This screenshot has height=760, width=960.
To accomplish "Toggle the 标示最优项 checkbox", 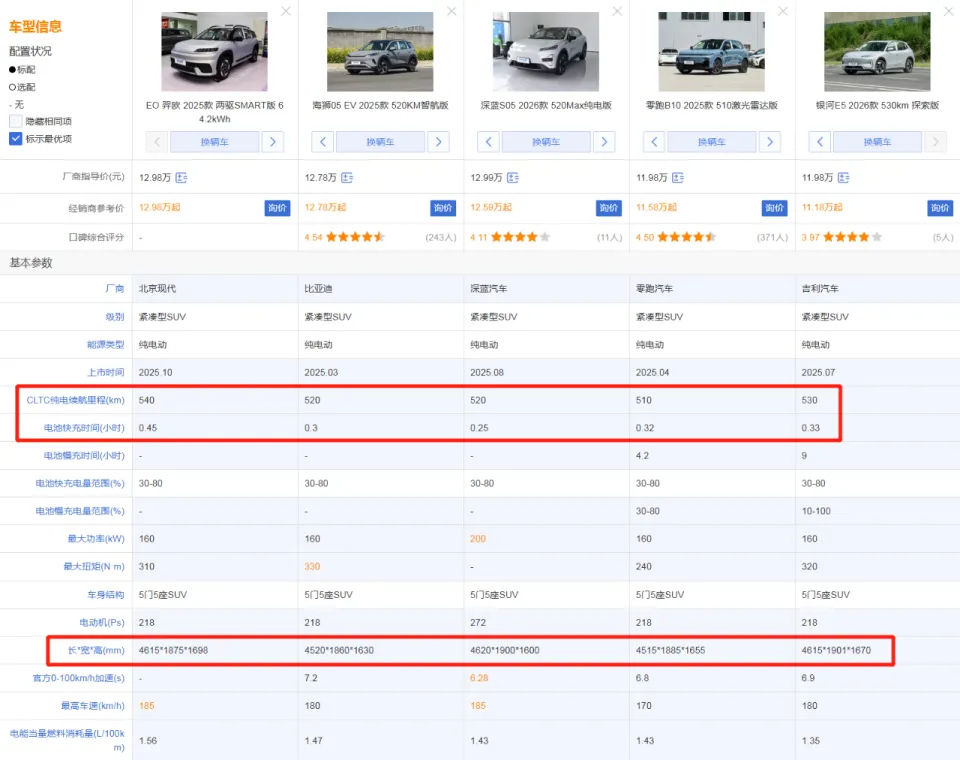I will (x=16, y=139).
